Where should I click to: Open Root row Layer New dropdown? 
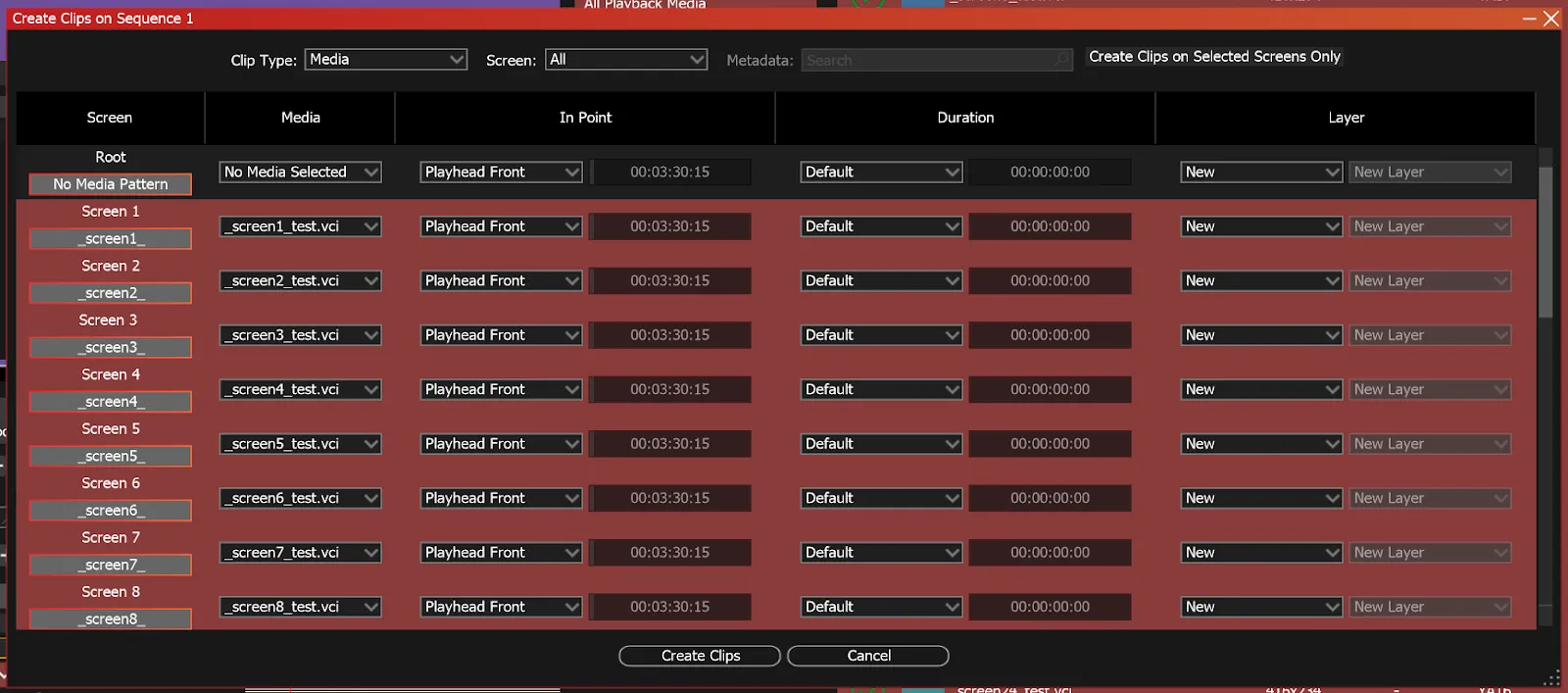pyautogui.click(x=1261, y=172)
